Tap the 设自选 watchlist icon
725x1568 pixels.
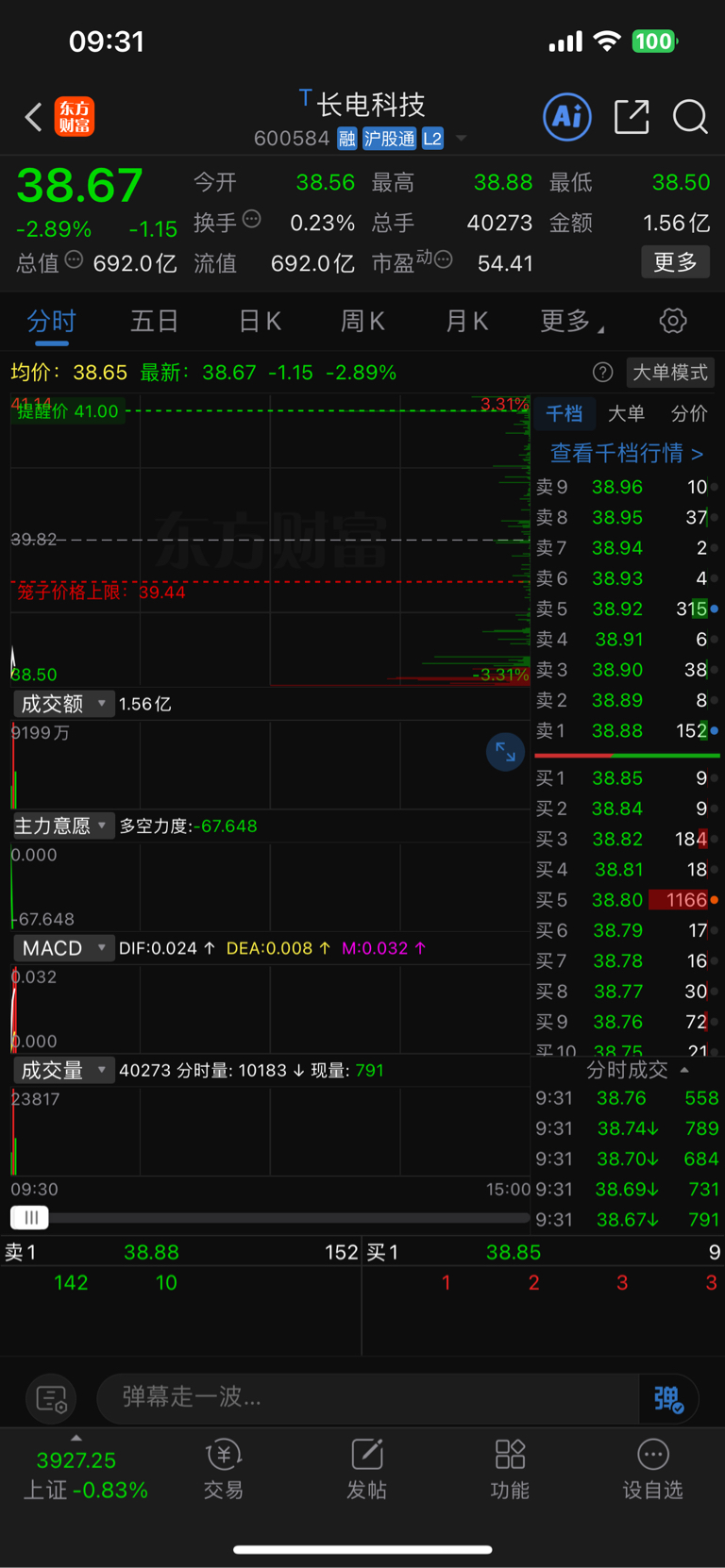652,1470
